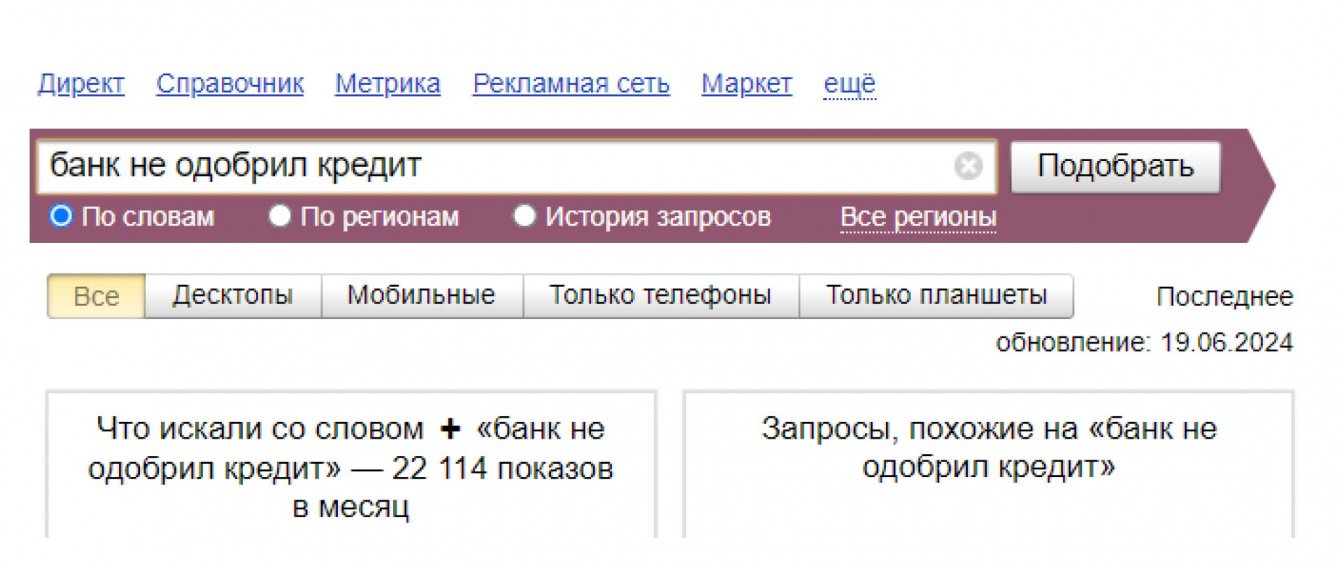Clear the search field with the X icon
The height and width of the screenshot is (562, 1340).
968,166
